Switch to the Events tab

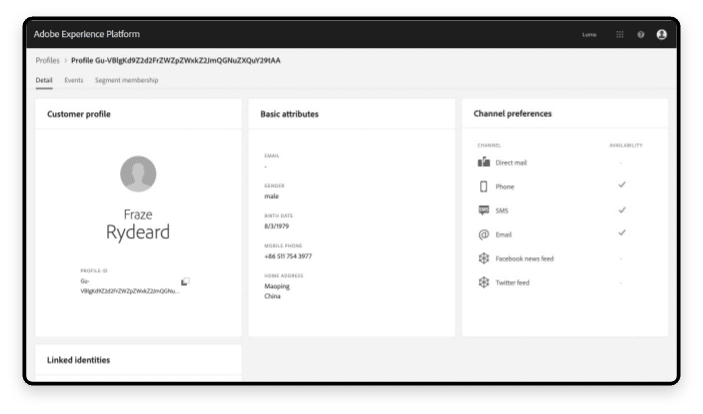coord(74,80)
